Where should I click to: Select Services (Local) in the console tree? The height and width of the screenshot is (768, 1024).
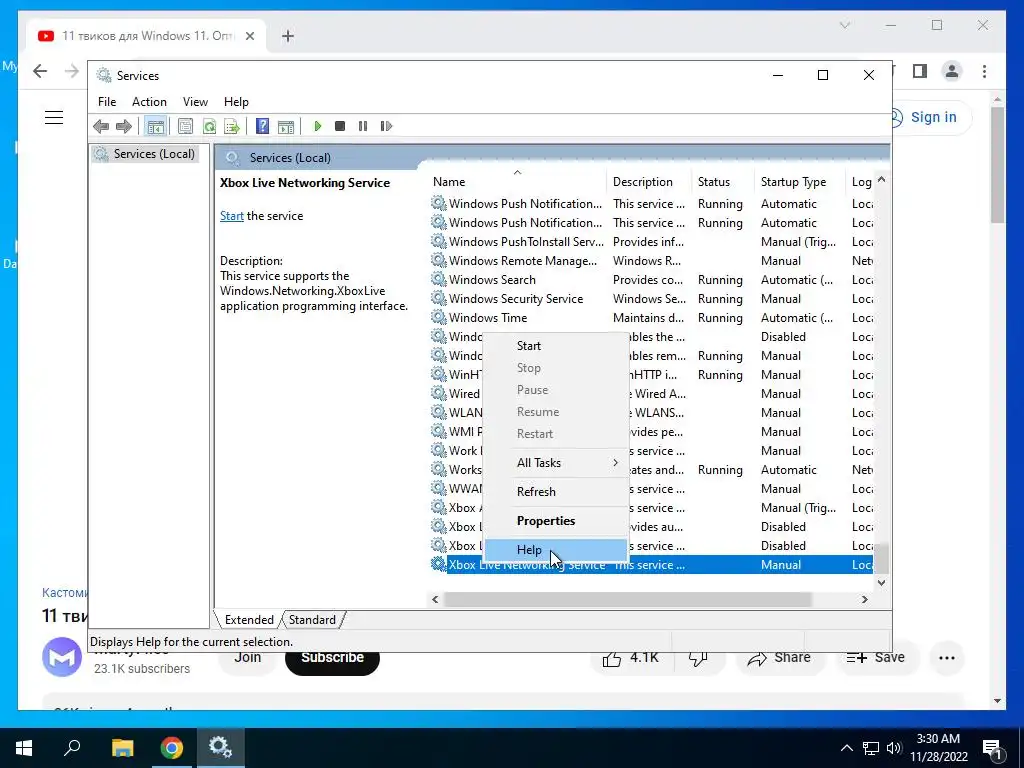(145, 154)
